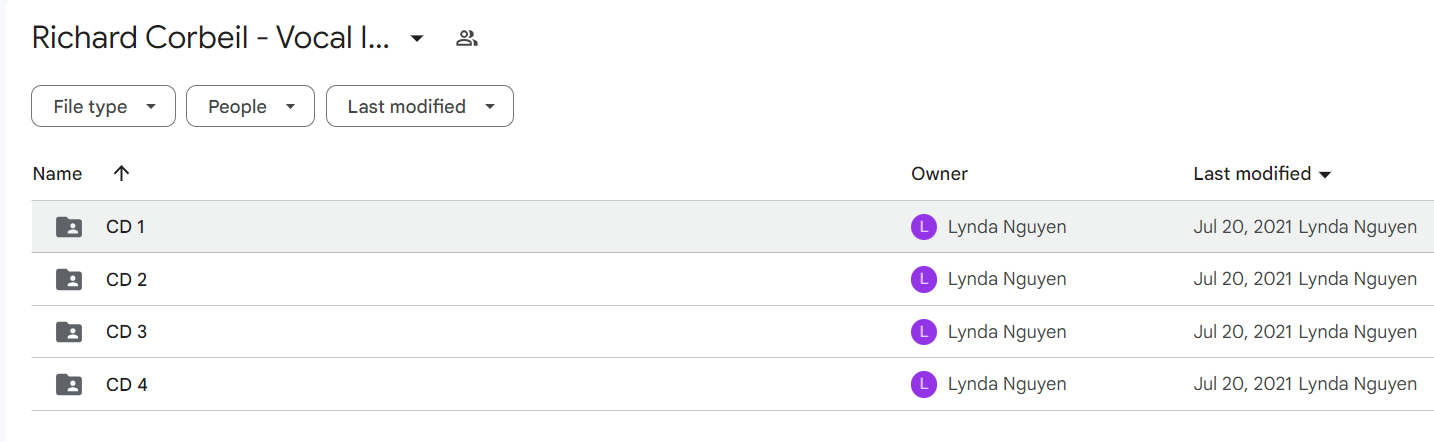
Task: Click owner name Lynda Nguyen in CD 2 row
Action: coord(1007,279)
